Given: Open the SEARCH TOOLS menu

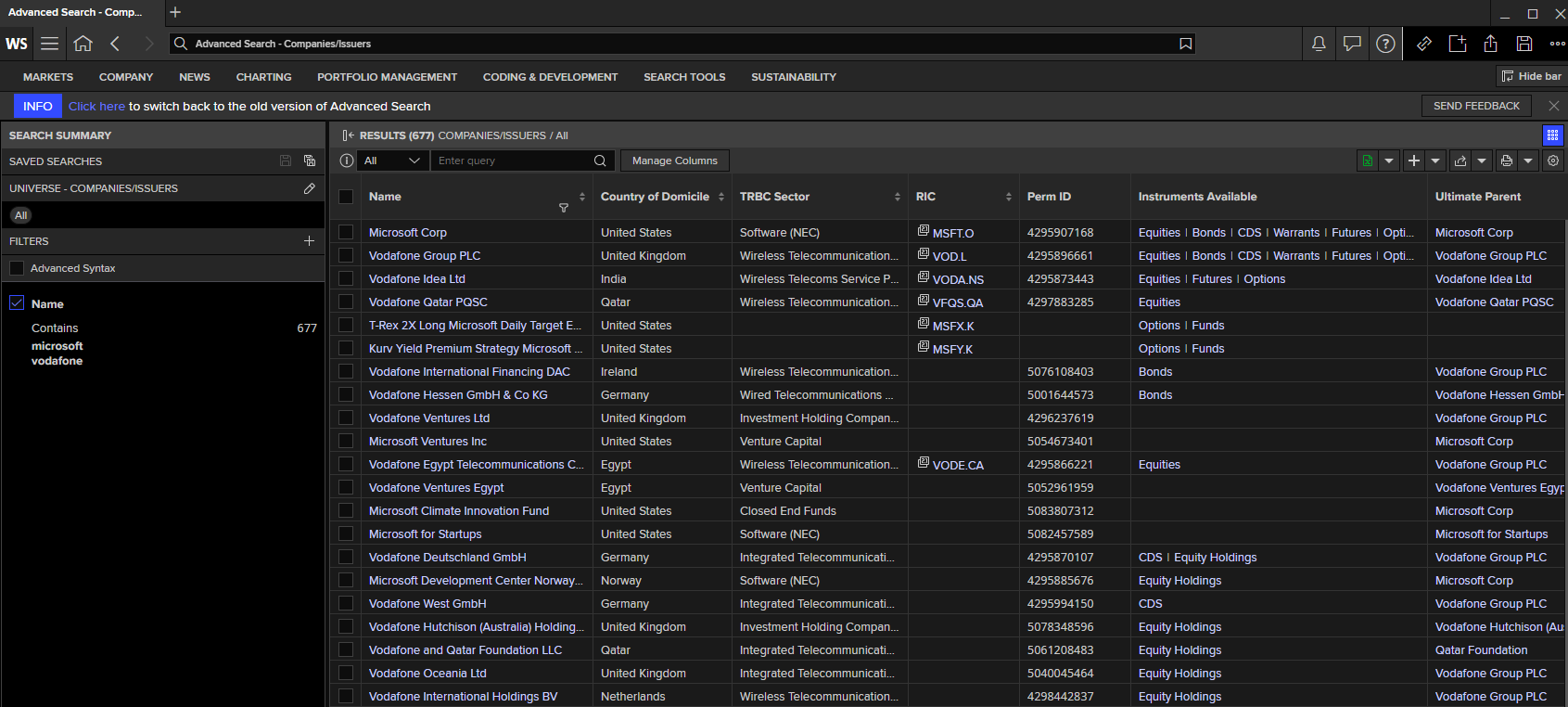Looking at the screenshot, I should pos(684,77).
